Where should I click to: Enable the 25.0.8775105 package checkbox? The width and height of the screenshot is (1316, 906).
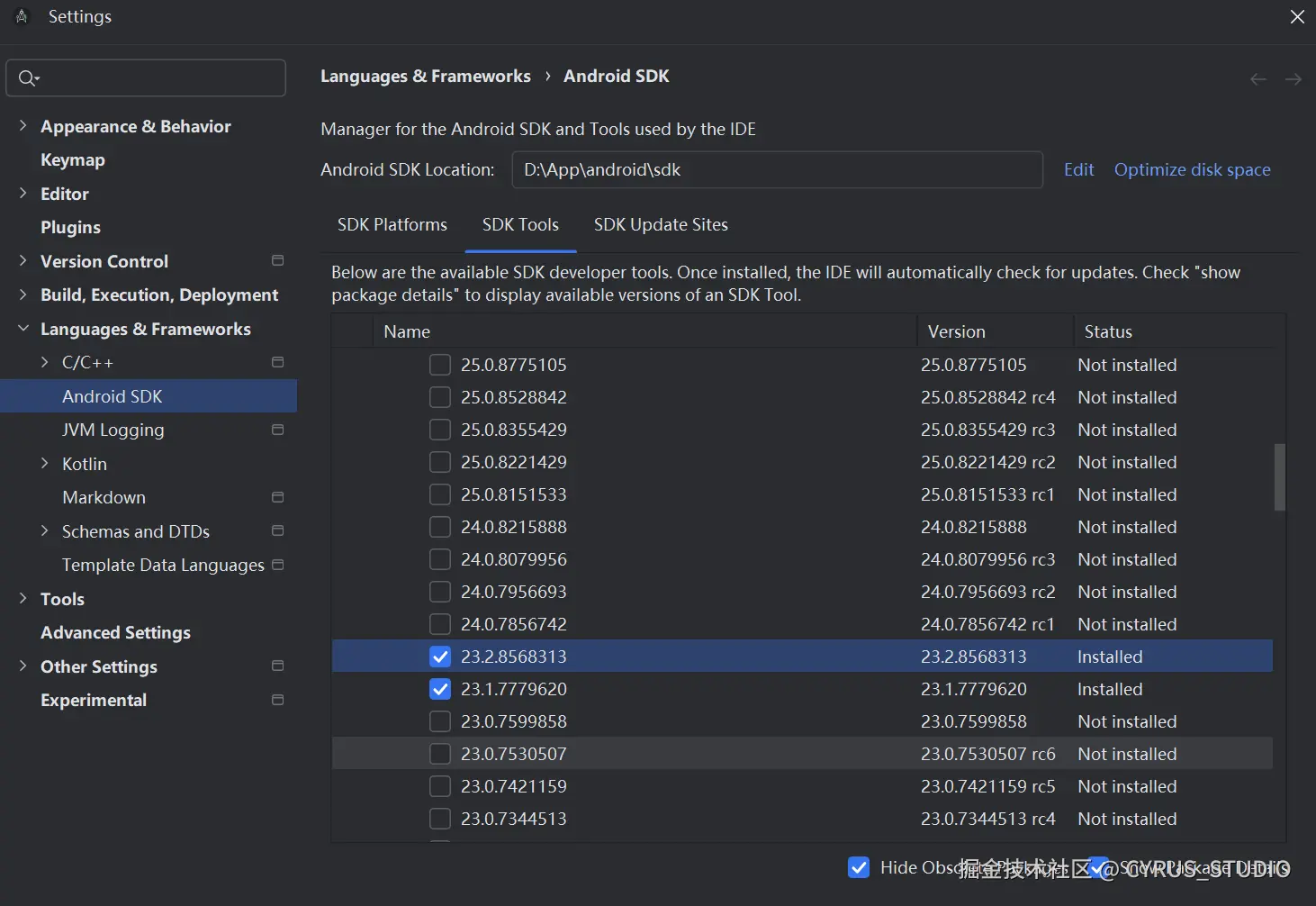coord(440,365)
